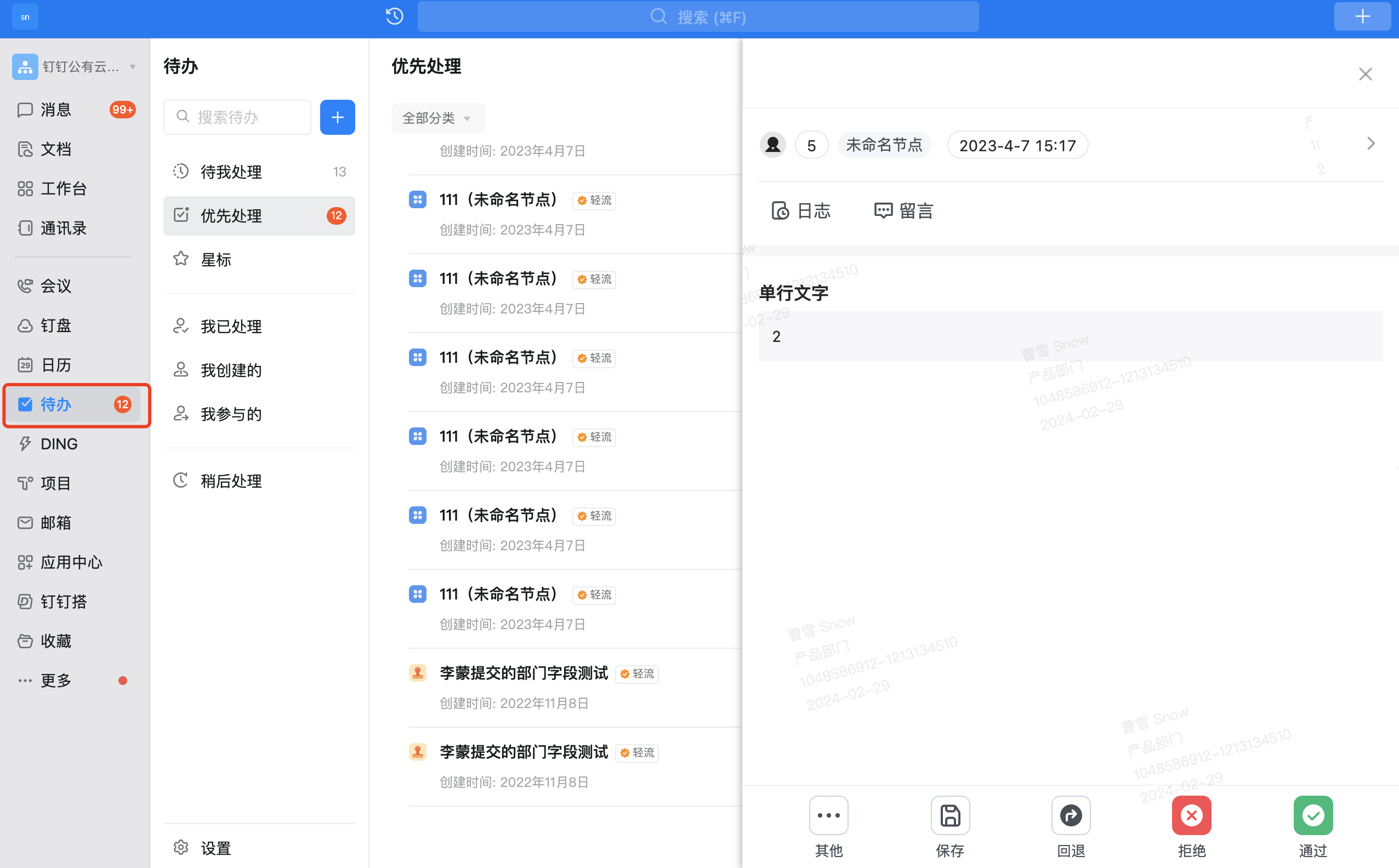Click 其他 more actions button

[829, 826]
